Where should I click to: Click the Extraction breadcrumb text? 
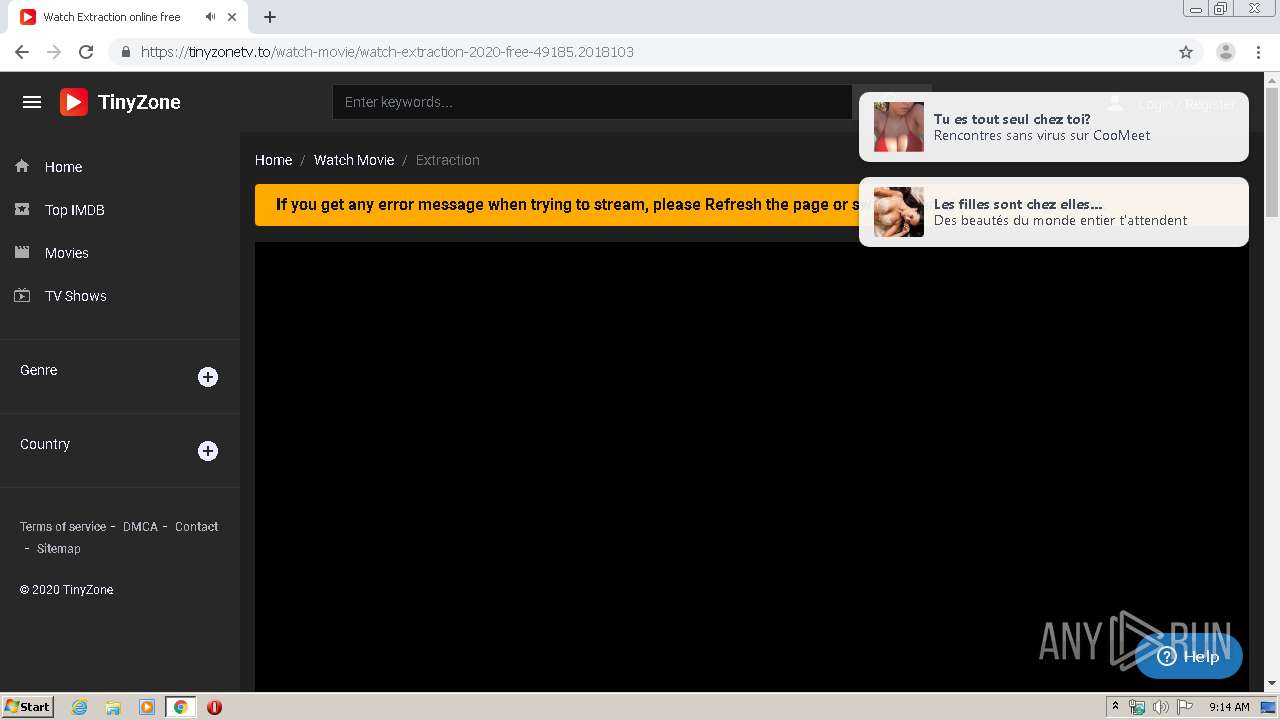(x=447, y=160)
